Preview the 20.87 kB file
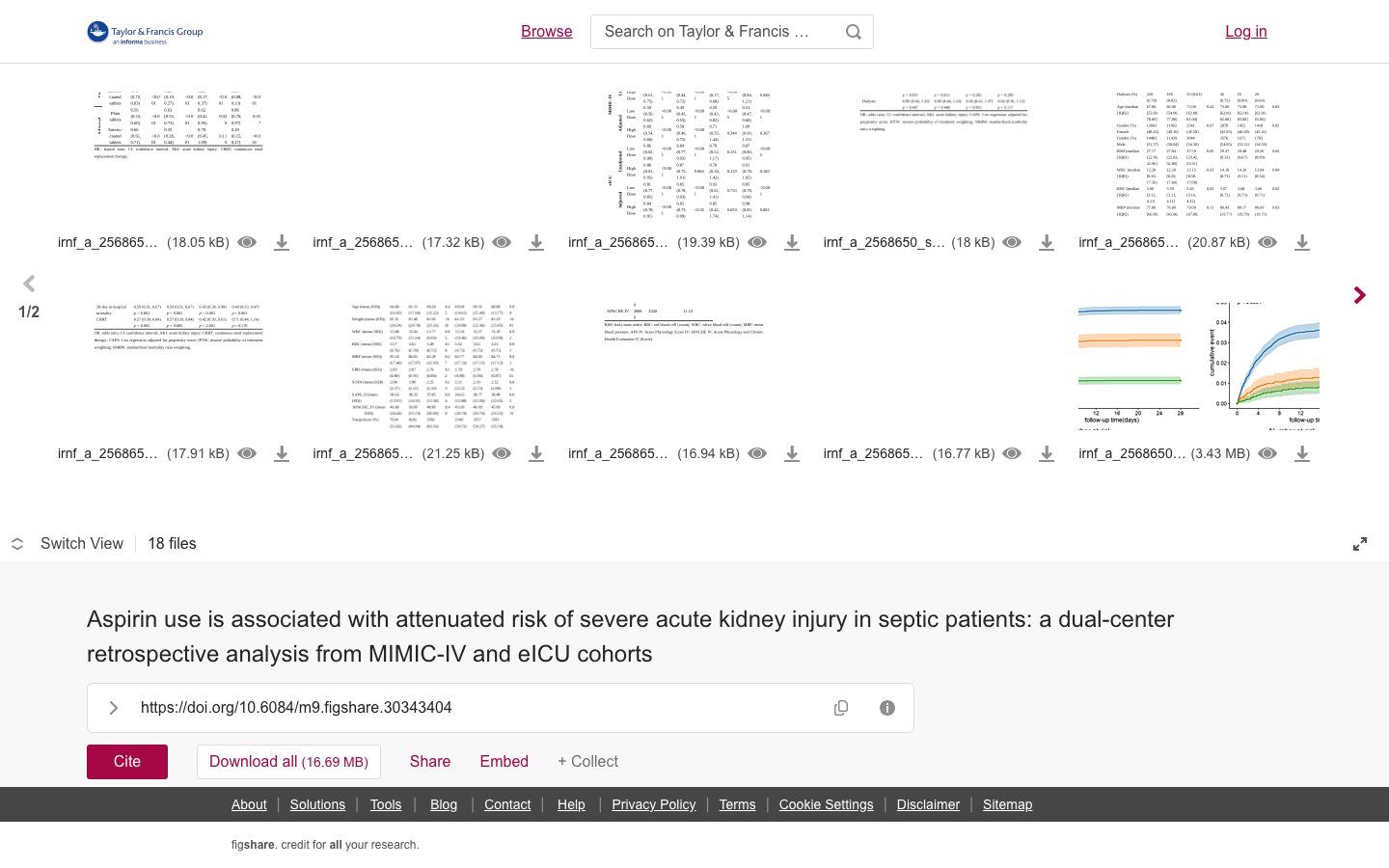Viewport: 1389px width, 868px height. pos(1267,243)
